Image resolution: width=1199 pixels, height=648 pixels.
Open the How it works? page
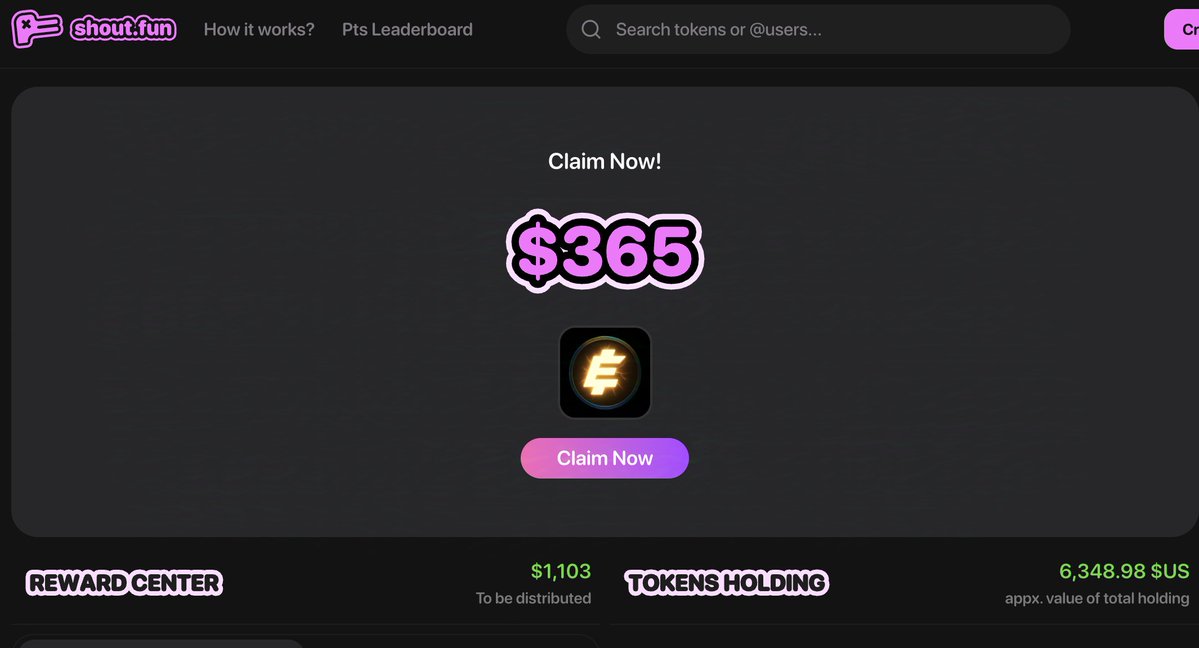tap(258, 29)
